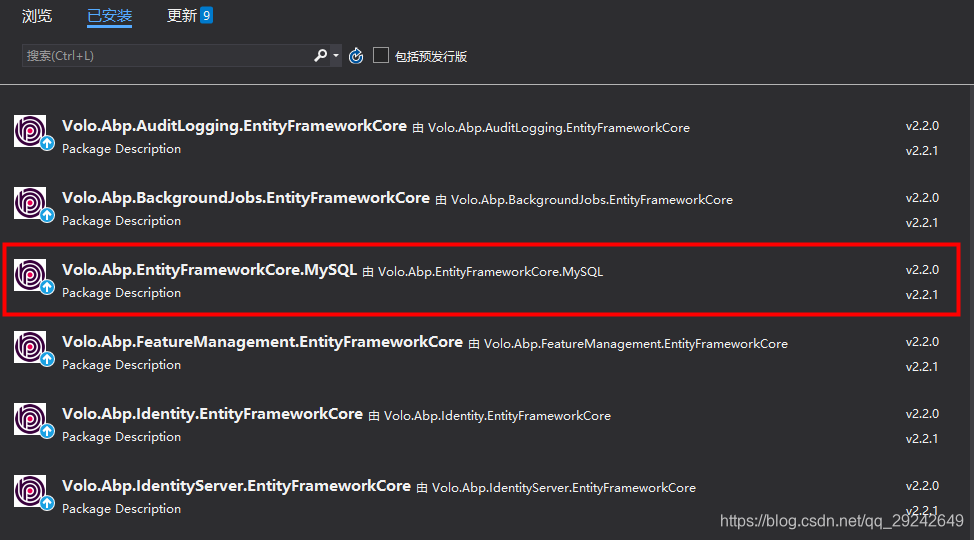The height and width of the screenshot is (540, 974).
Task: Click the Volo.Abp.AuditLogging.EntityFrameworkCore package icon
Action: coord(30,130)
